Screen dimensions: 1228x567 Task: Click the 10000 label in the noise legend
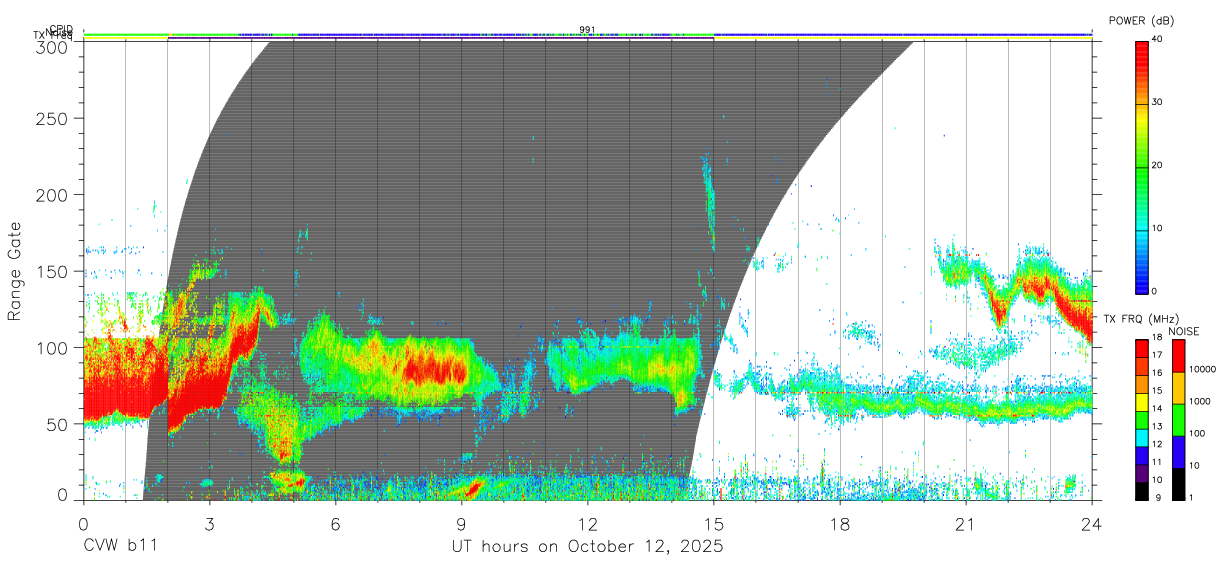1202,370
